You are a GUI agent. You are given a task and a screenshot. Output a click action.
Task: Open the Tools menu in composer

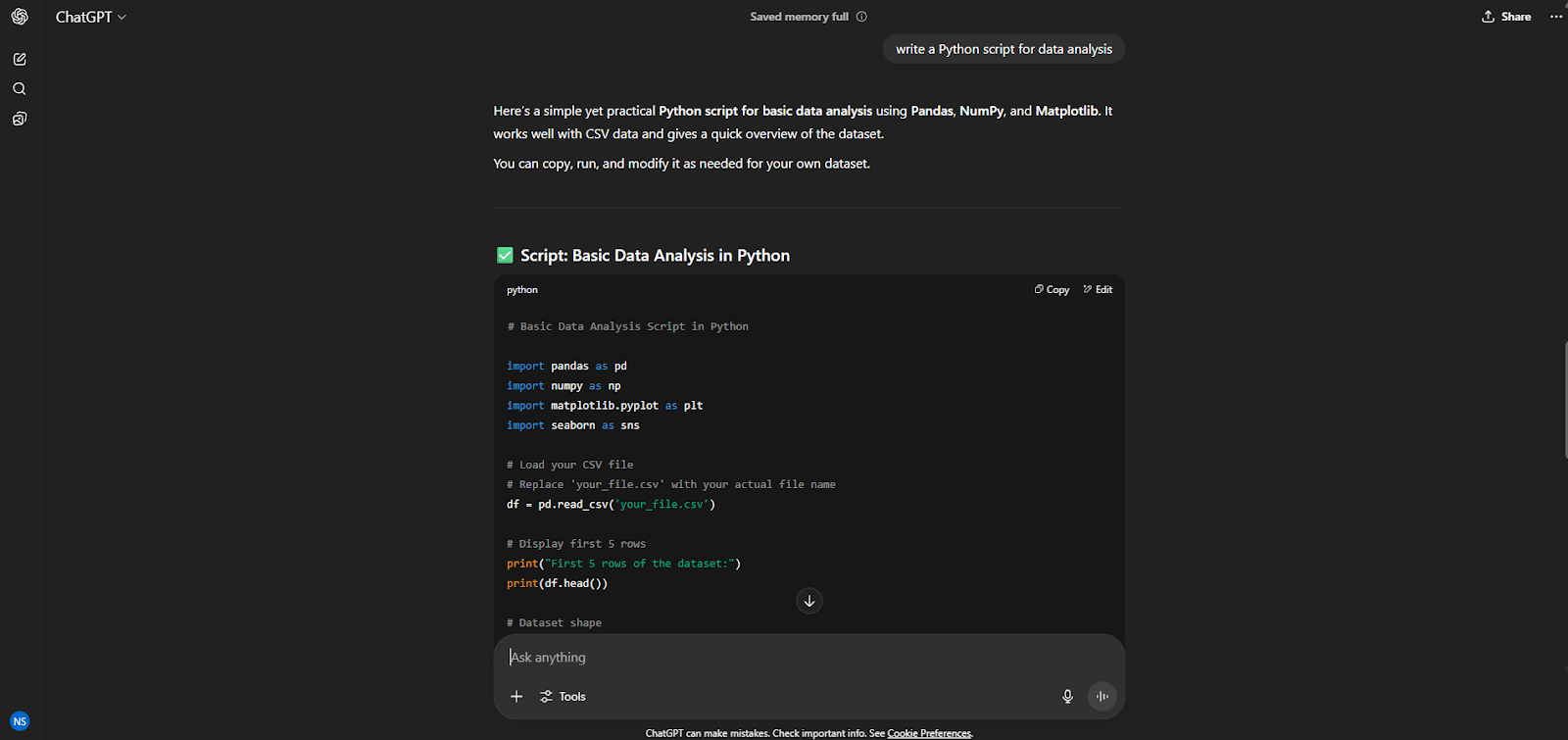click(x=563, y=696)
